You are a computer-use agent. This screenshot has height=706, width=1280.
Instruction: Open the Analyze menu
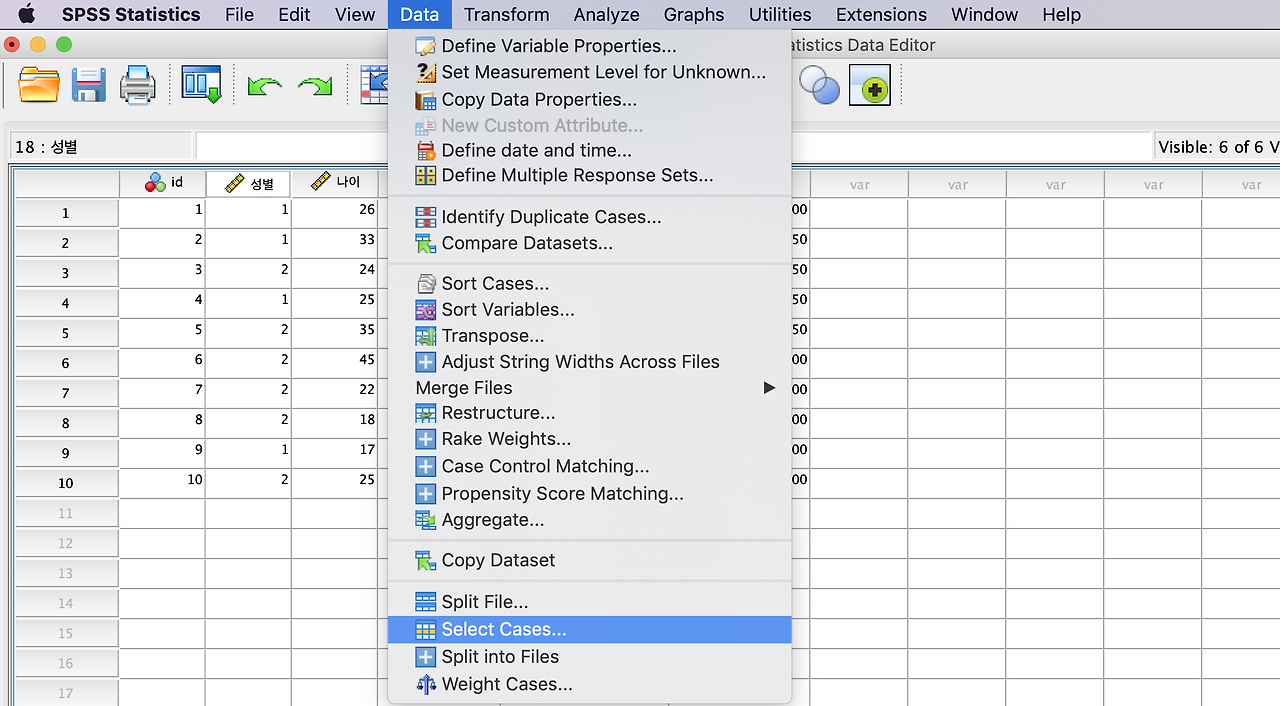tap(606, 14)
